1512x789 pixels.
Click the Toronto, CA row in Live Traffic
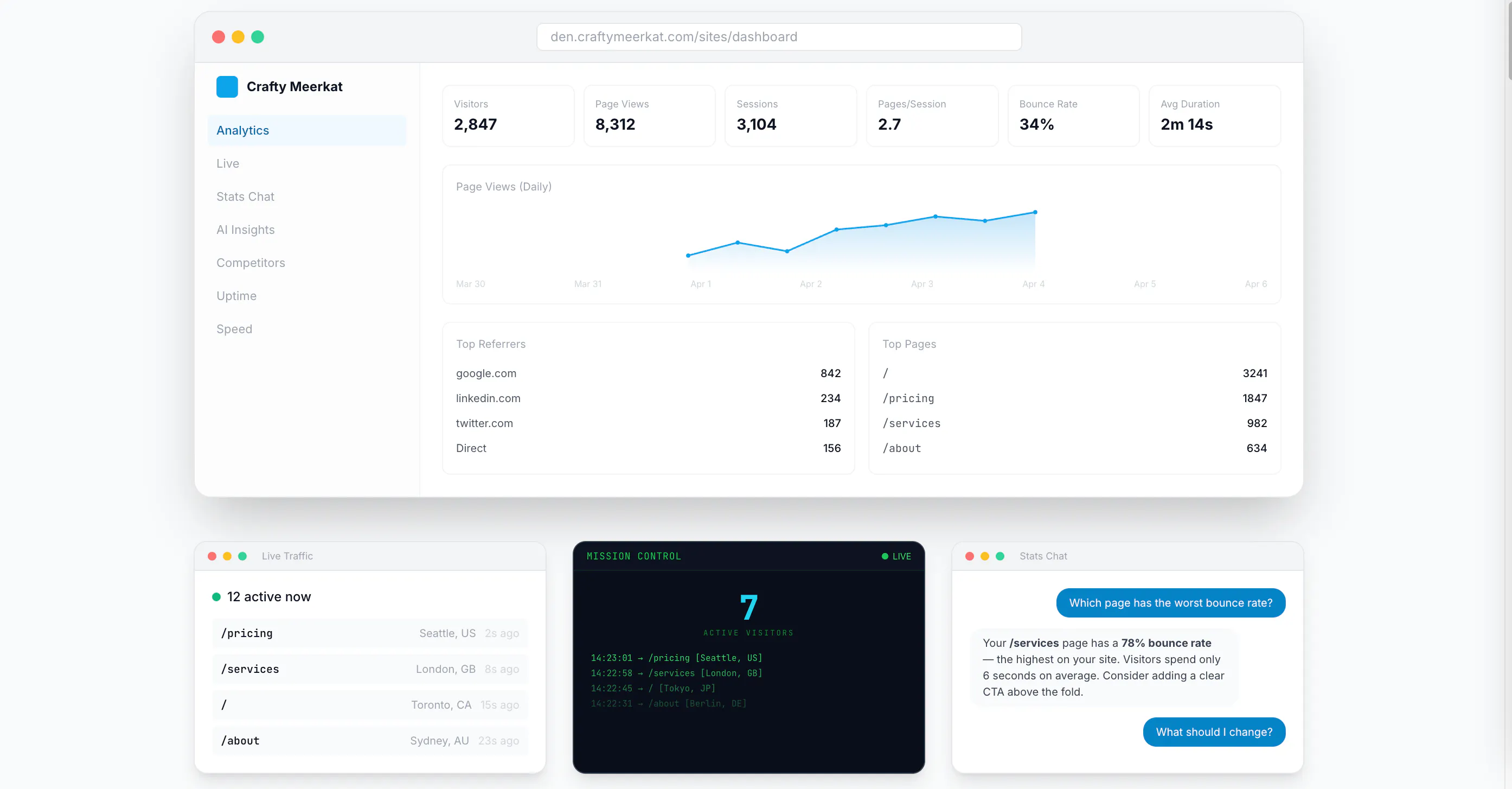370,705
